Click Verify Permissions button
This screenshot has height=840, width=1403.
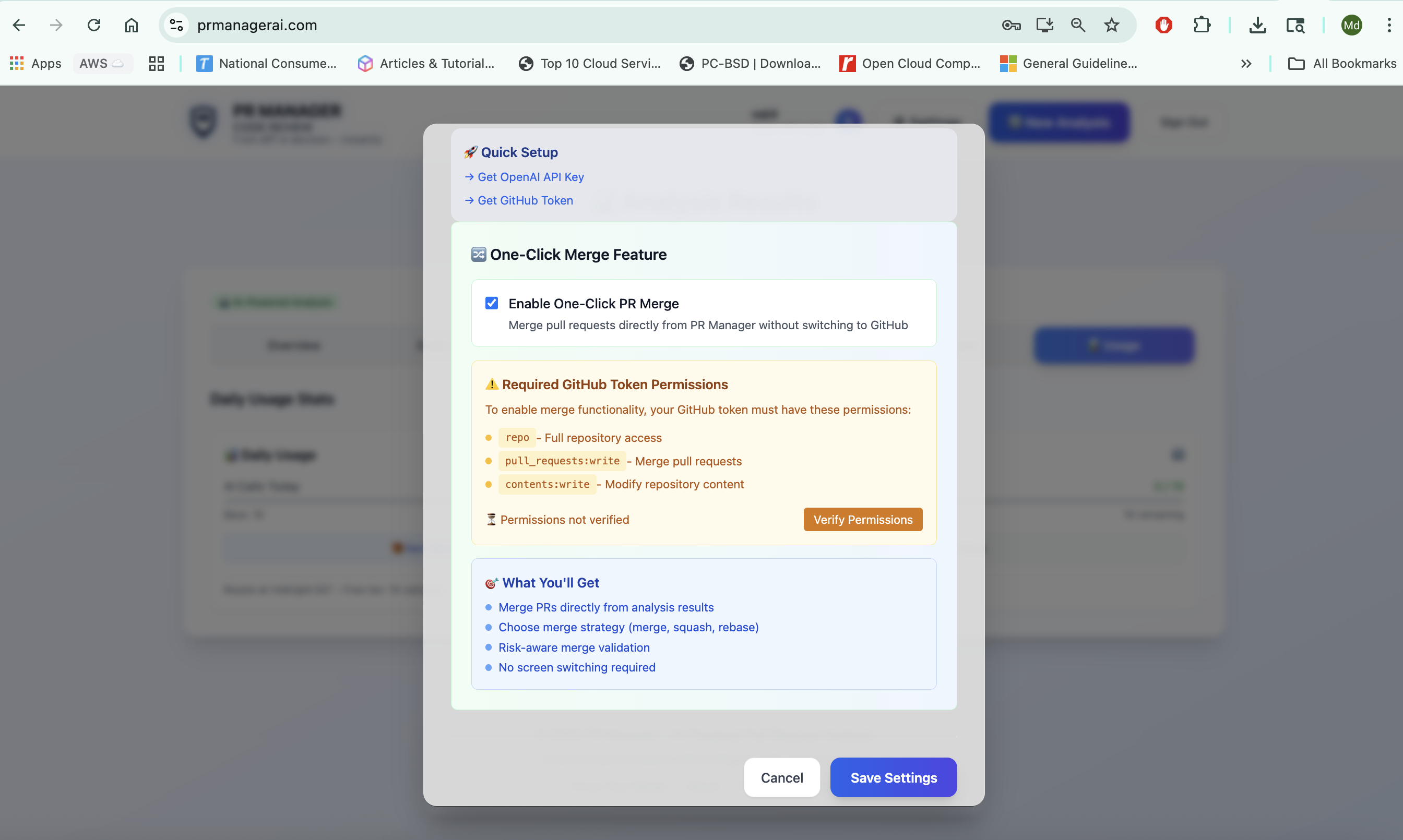pos(862,520)
